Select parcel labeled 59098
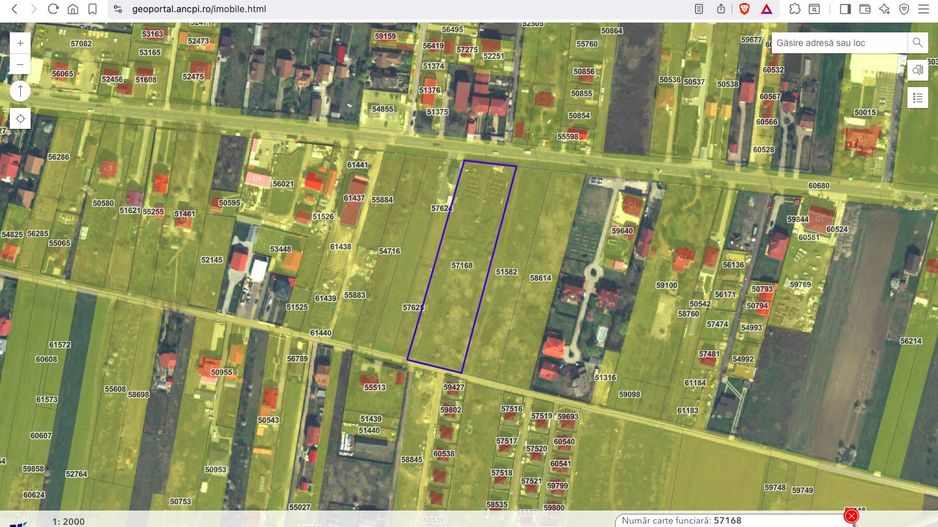Viewport: 938px width, 527px height. coord(629,394)
